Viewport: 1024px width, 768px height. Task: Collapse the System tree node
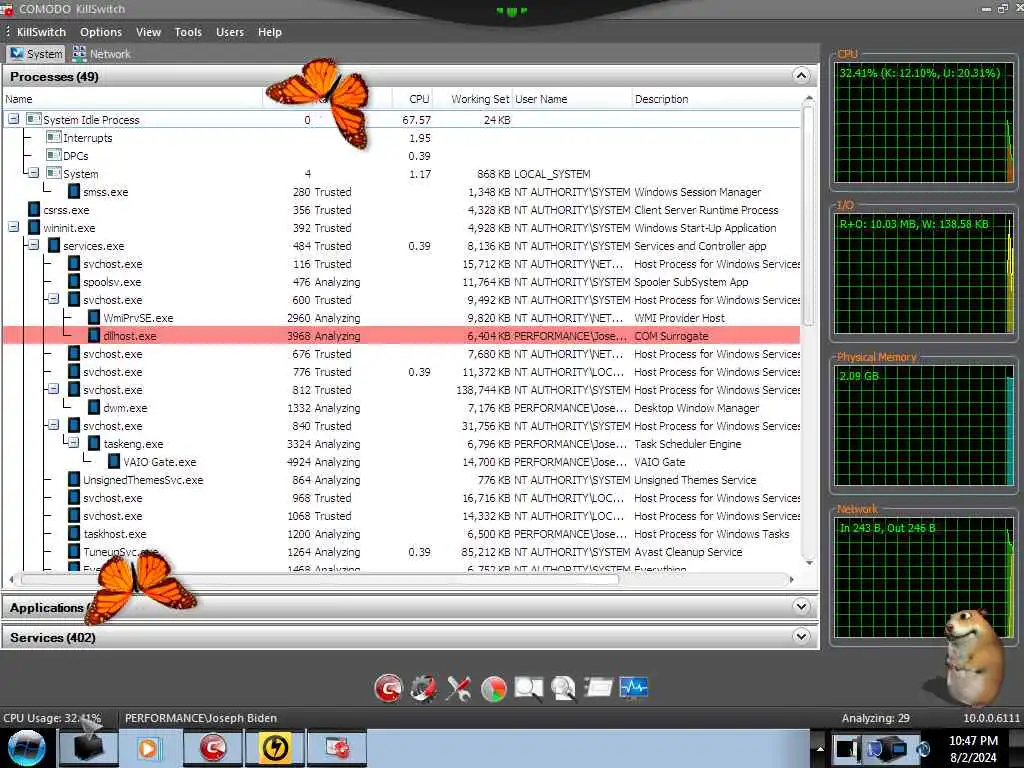34,174
